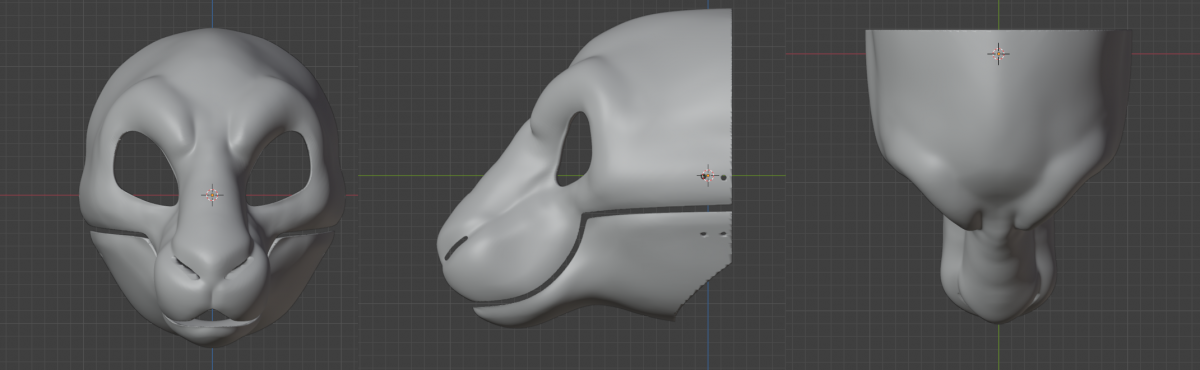Click the 3D cursor in the side-view viewport
1200x370 pixels.
[x=708, y=176]
